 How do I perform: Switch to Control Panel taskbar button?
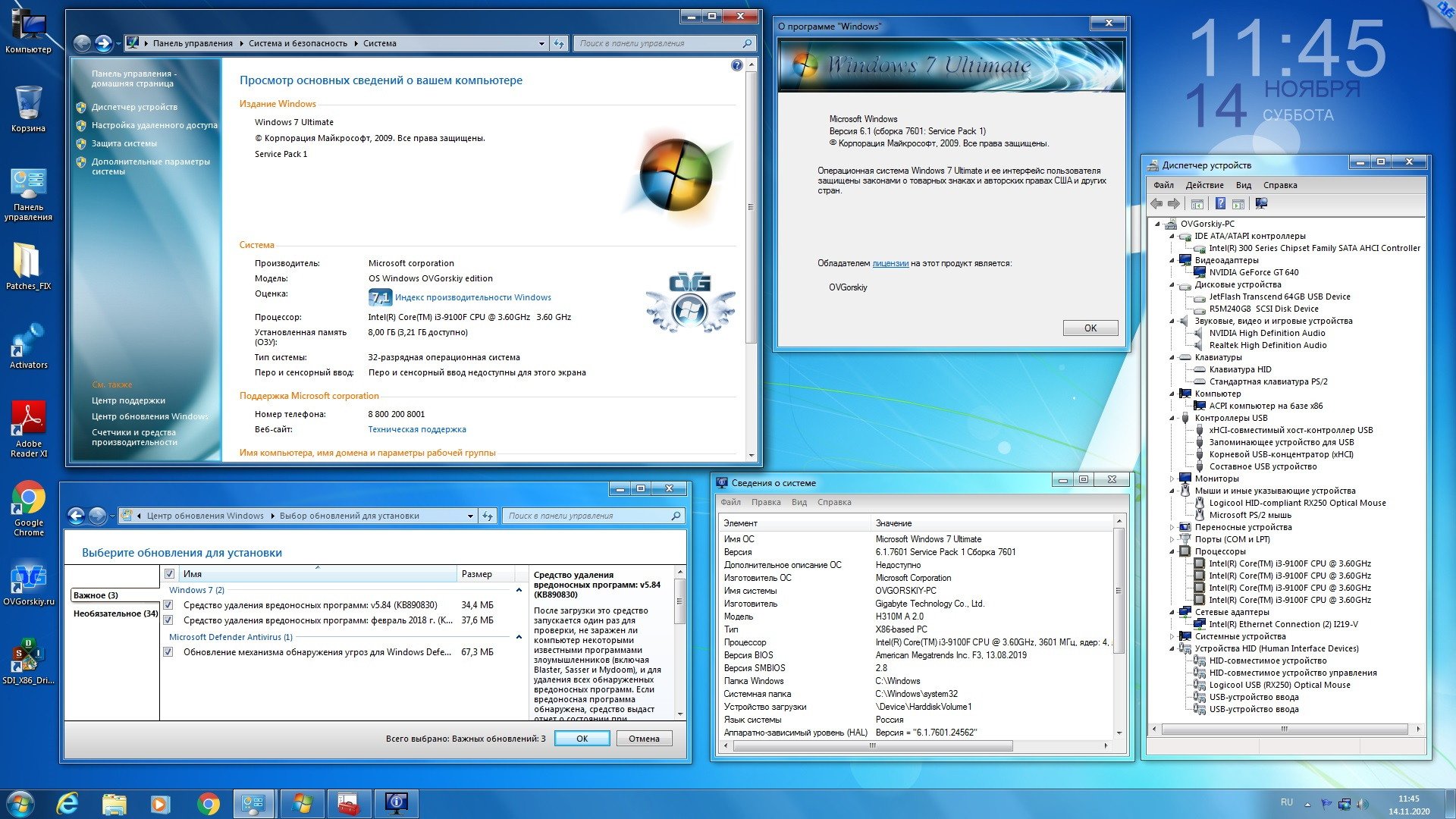[253, 804]
